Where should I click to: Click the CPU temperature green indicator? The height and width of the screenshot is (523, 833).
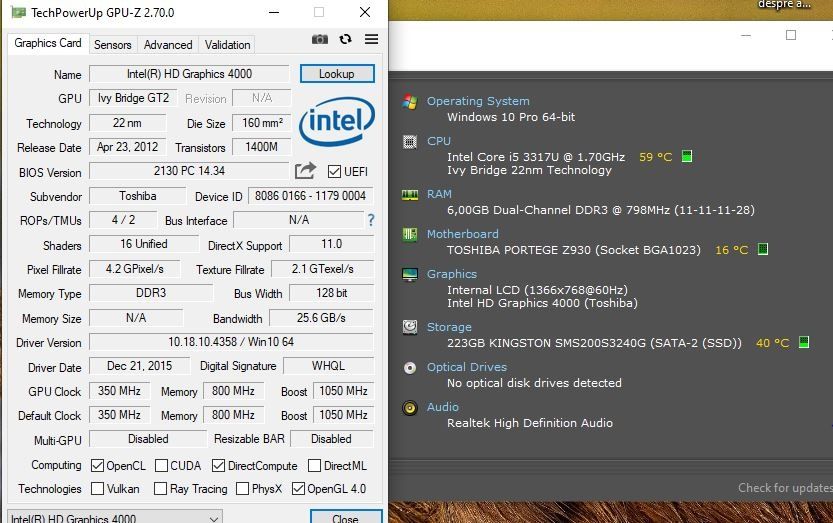point(686,156)
